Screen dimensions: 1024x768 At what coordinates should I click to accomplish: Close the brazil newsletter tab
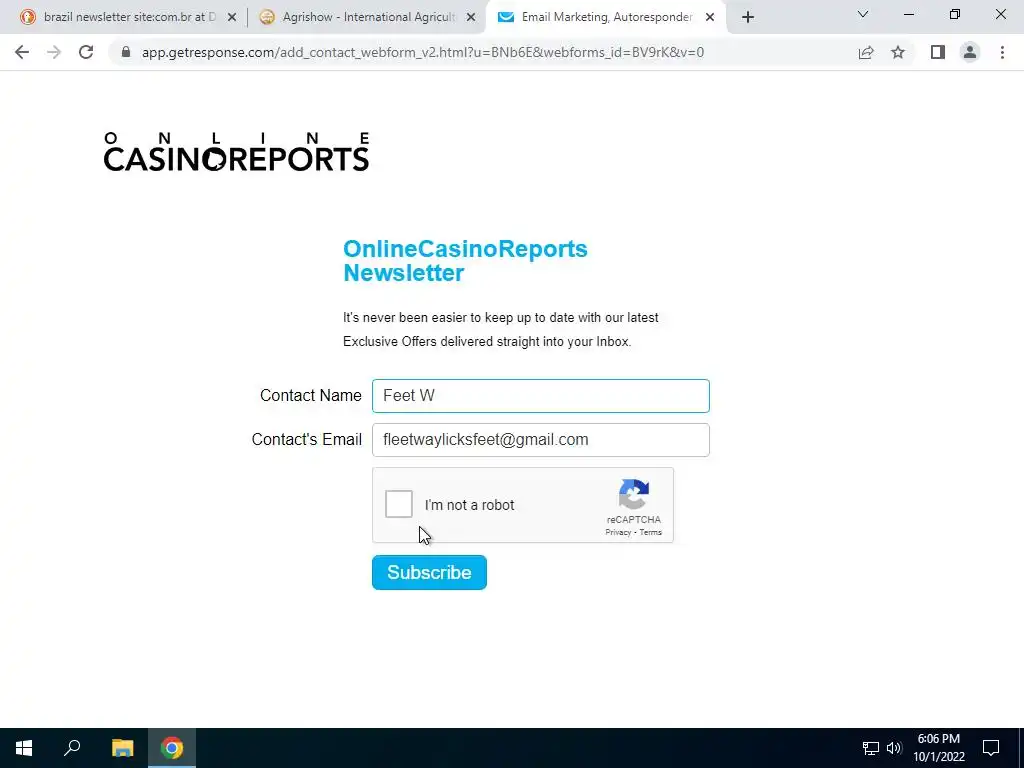tap(231, 17)
